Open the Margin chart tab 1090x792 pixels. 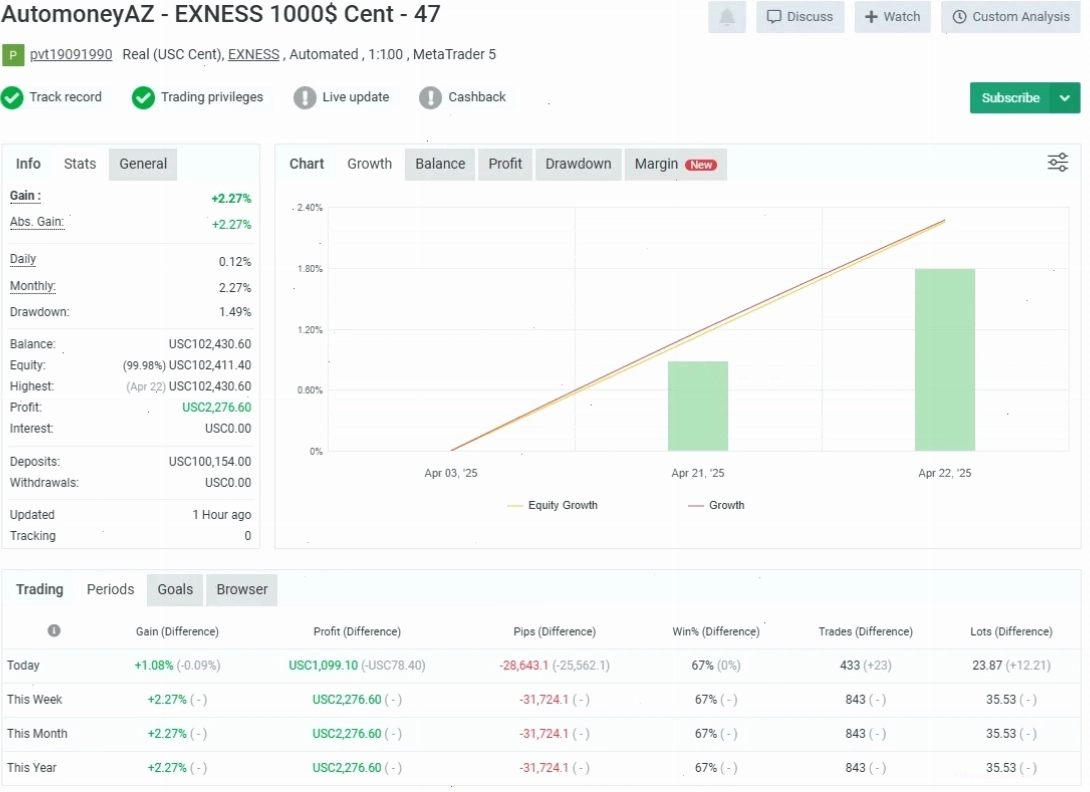[x=676, y=164]
